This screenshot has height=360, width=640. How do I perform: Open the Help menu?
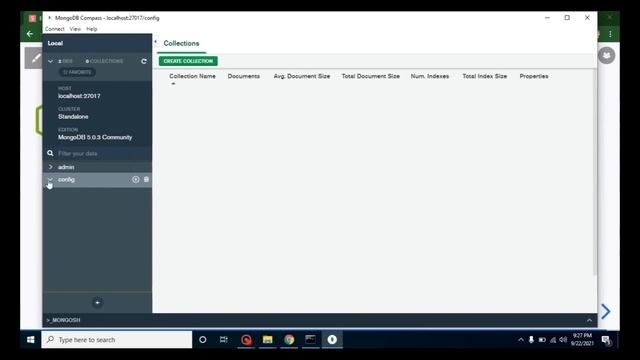coord(92,29)
